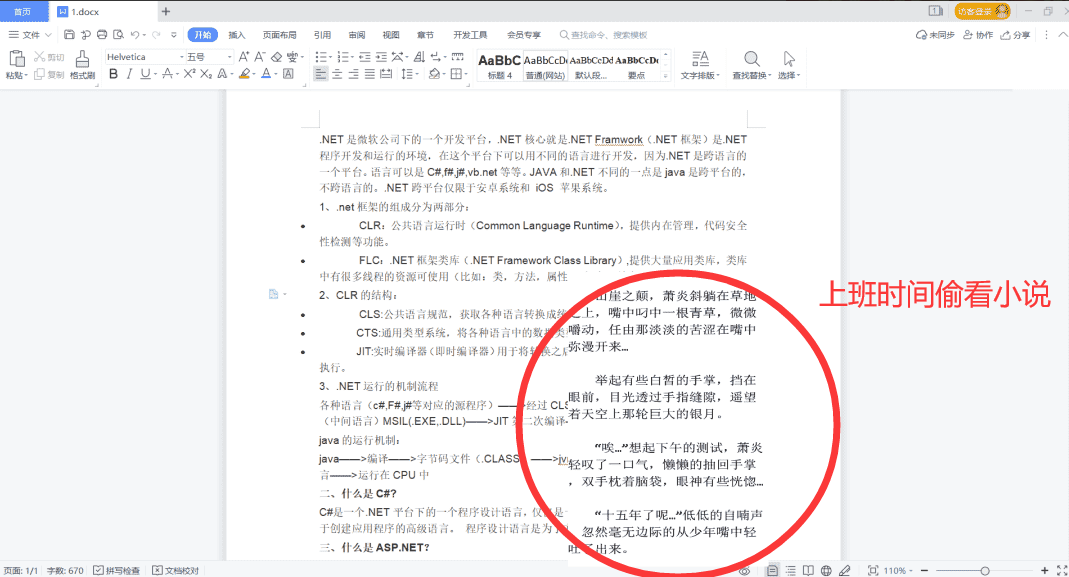Apply subscript X₂ formatting
This screenshot has height=577, width=1069.
[x=206, y=74]
